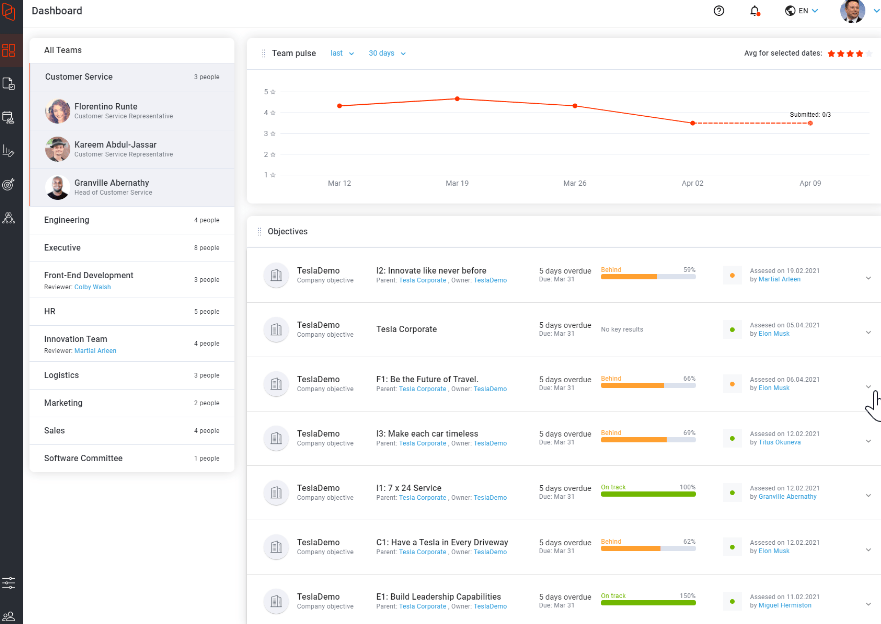Select the Sales team
881x624 pixels.
[x=131, y=431]
